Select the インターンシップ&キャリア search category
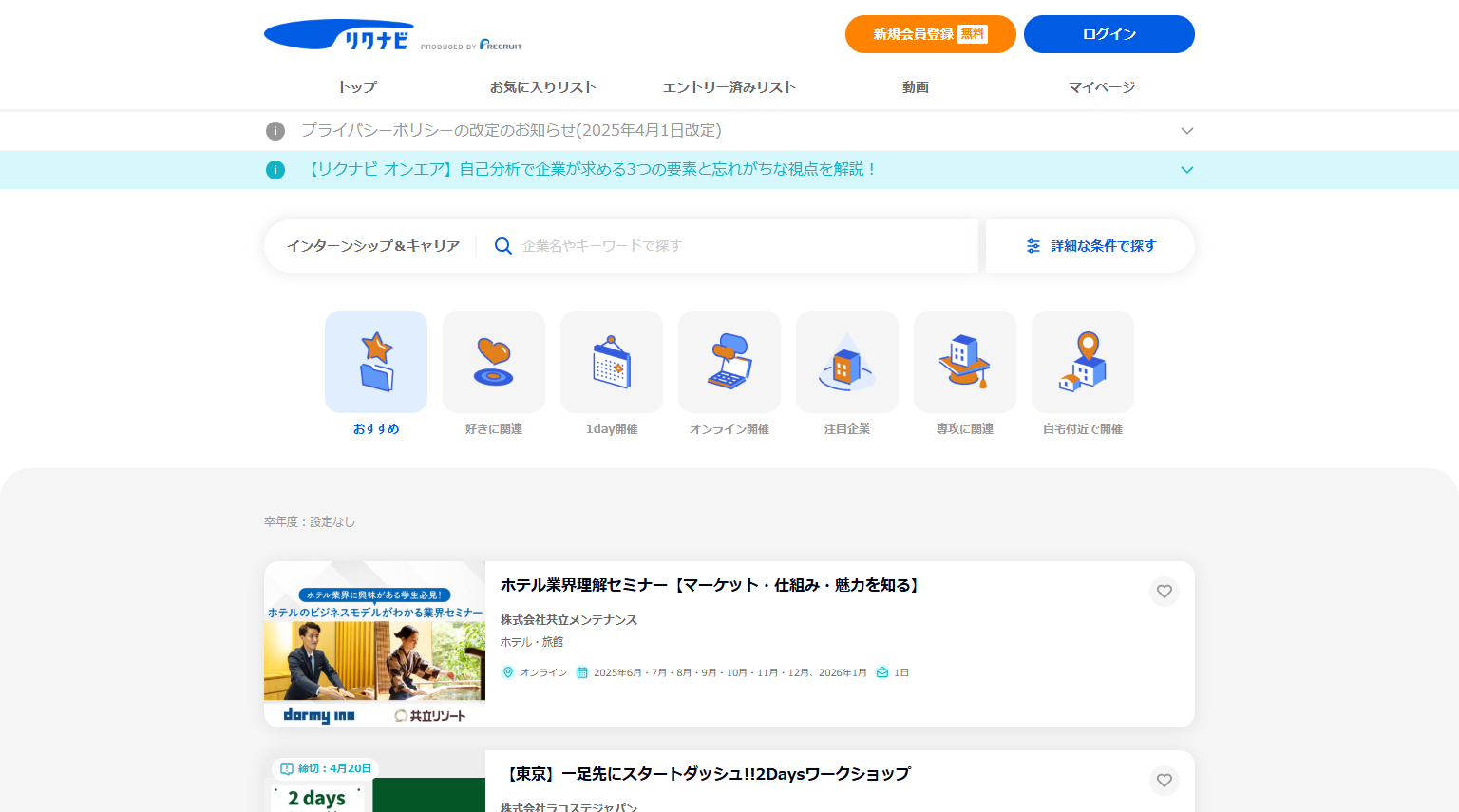1459x812 pixels. point(373,246)
